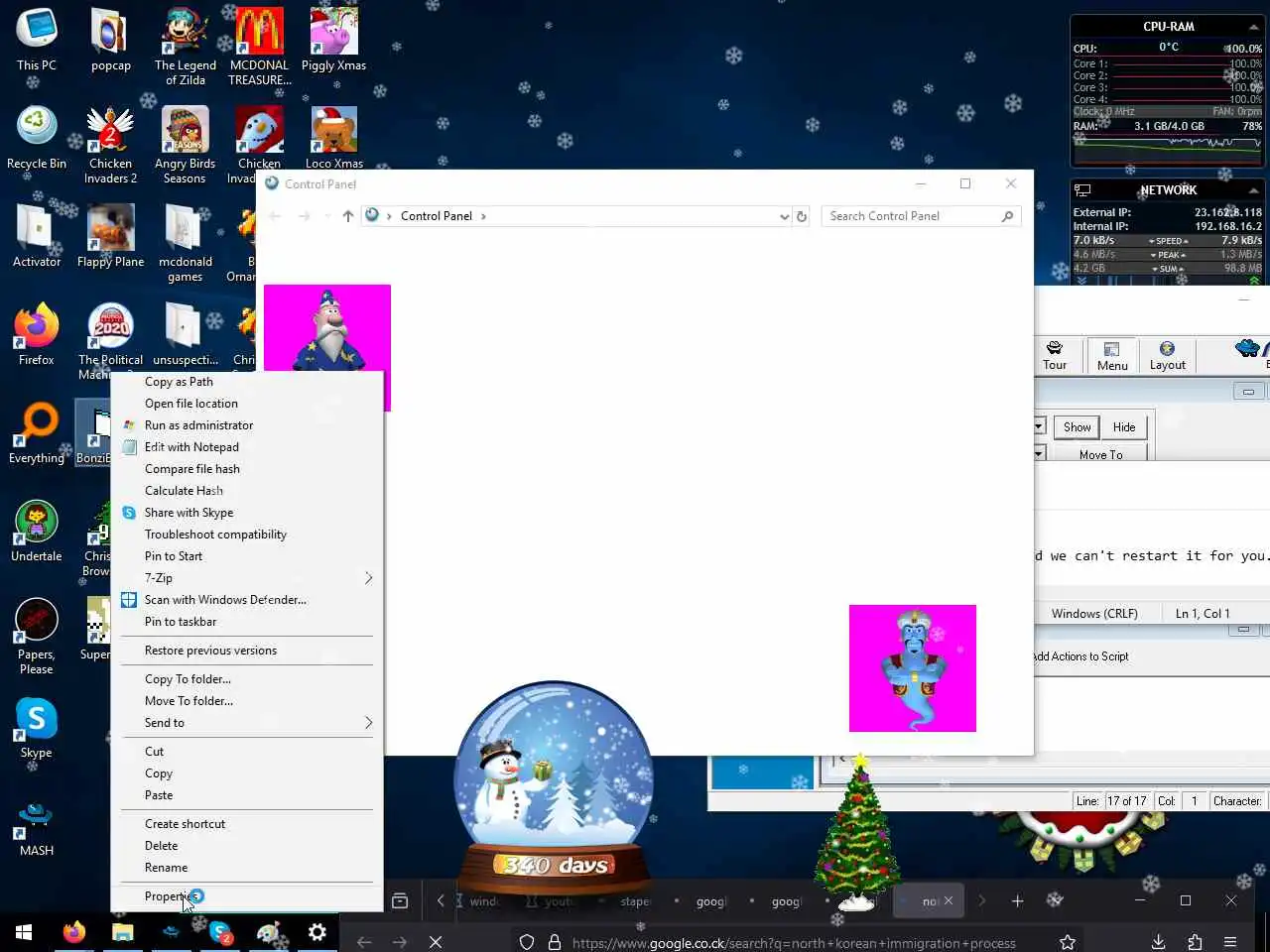The width and height of the screenshot is (1270, 952).
Task: Expand the Control Panel breadcrumb chevron
Action: click(x=483, y=216)
